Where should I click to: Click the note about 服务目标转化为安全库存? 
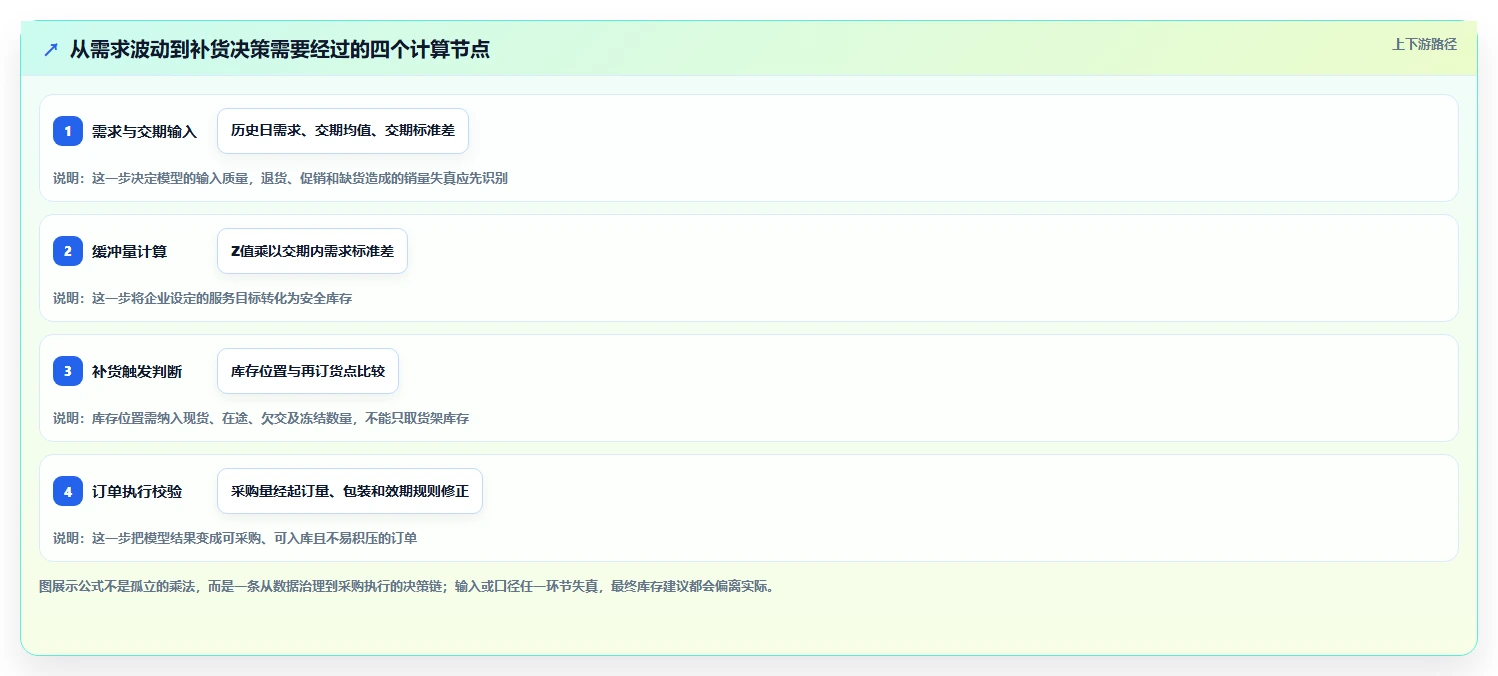203,298
